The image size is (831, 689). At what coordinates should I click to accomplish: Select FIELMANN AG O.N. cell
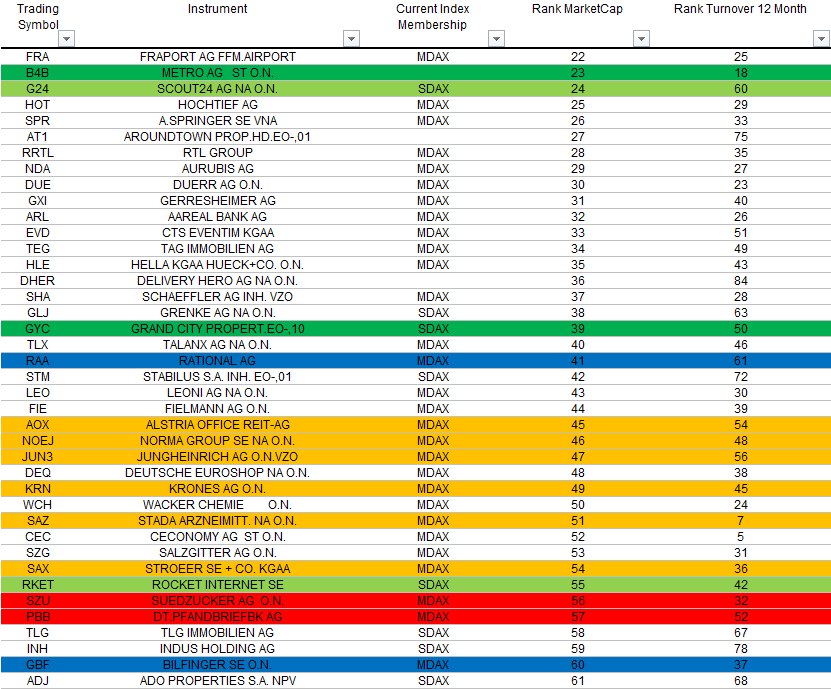218,409
